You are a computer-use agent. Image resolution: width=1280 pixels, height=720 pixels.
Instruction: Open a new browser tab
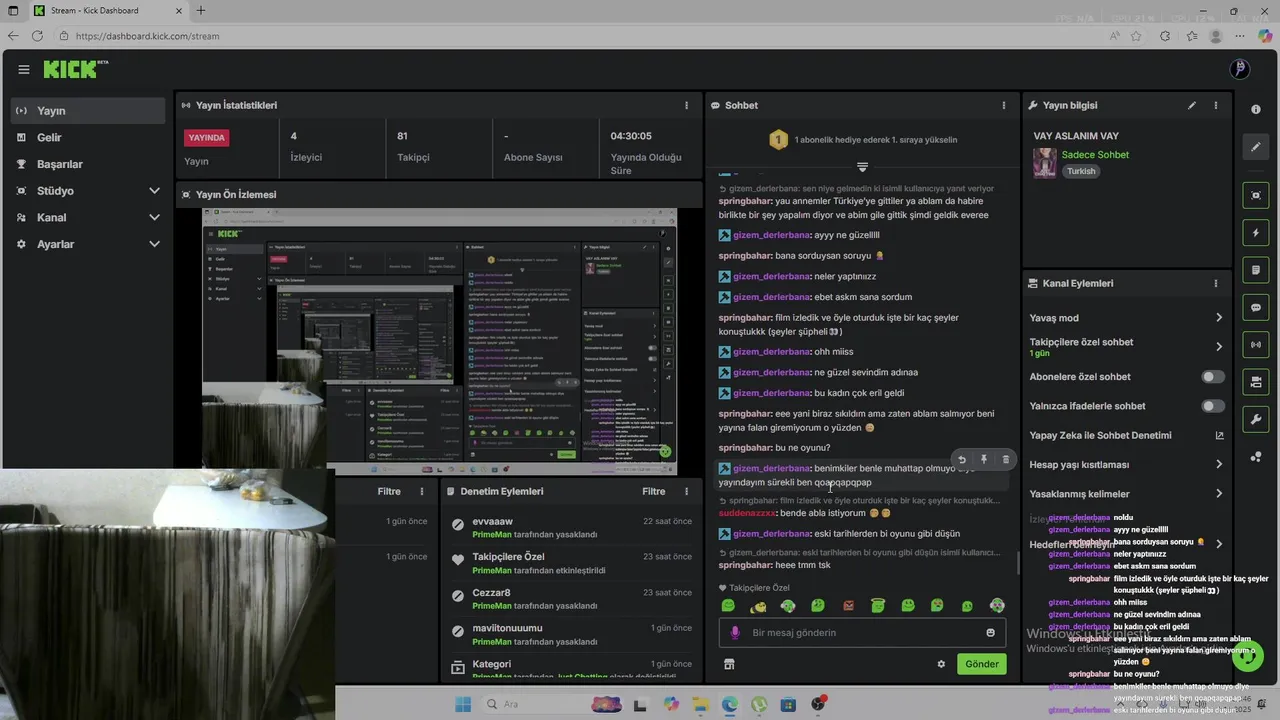(x=201, y=11)
